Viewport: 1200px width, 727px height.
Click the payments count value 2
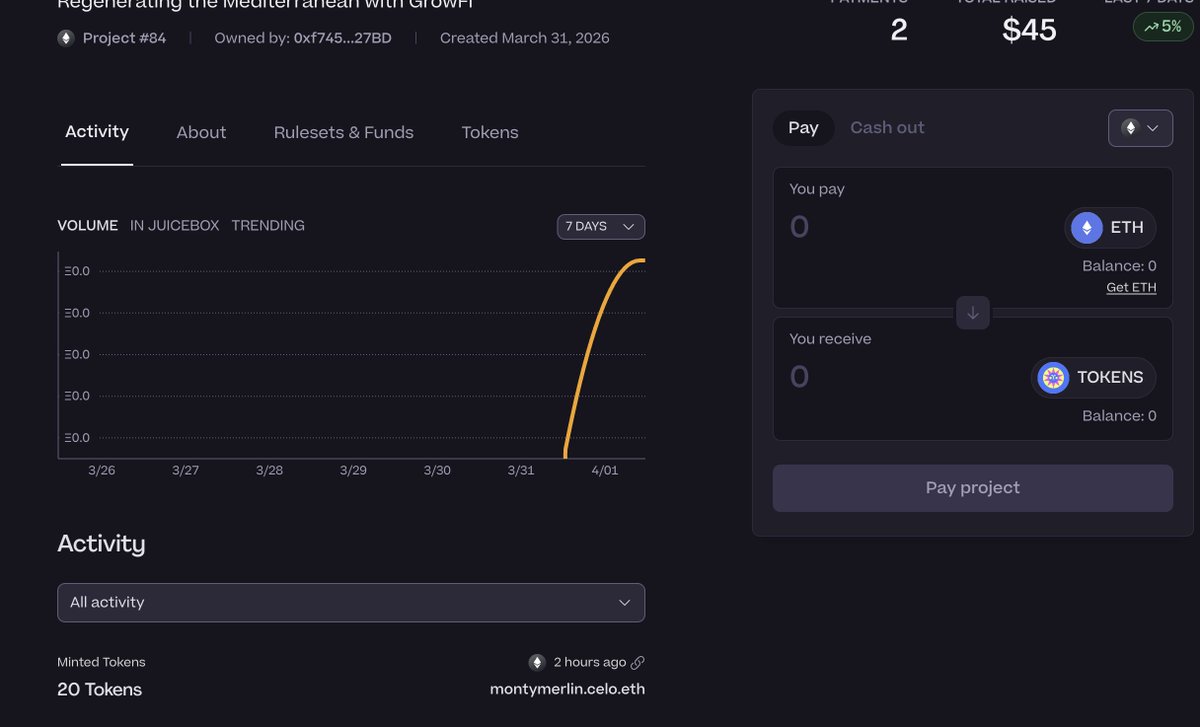pyautogui.click(x=899, y=30)
